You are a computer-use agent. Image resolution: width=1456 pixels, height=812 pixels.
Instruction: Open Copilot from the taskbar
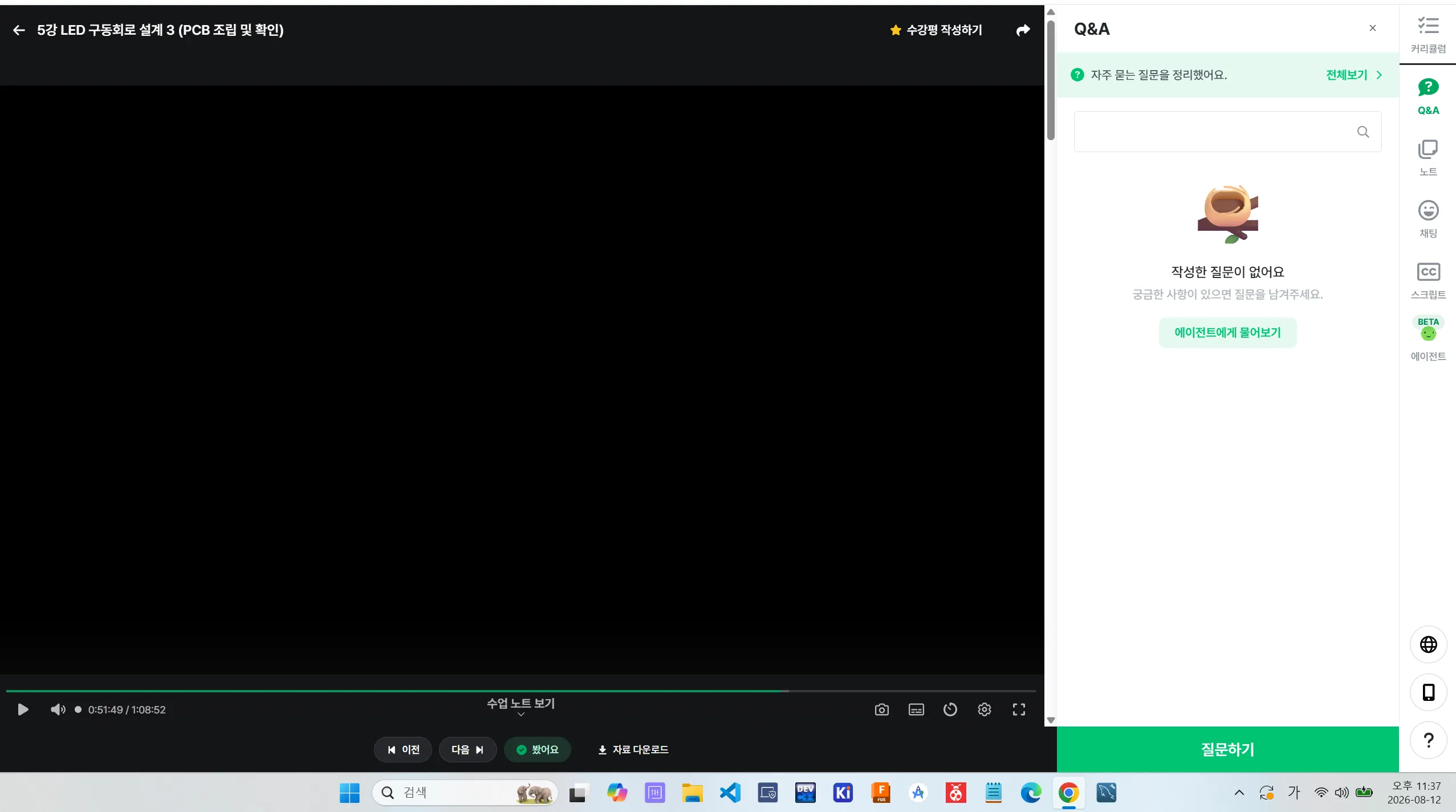point(617,793)
